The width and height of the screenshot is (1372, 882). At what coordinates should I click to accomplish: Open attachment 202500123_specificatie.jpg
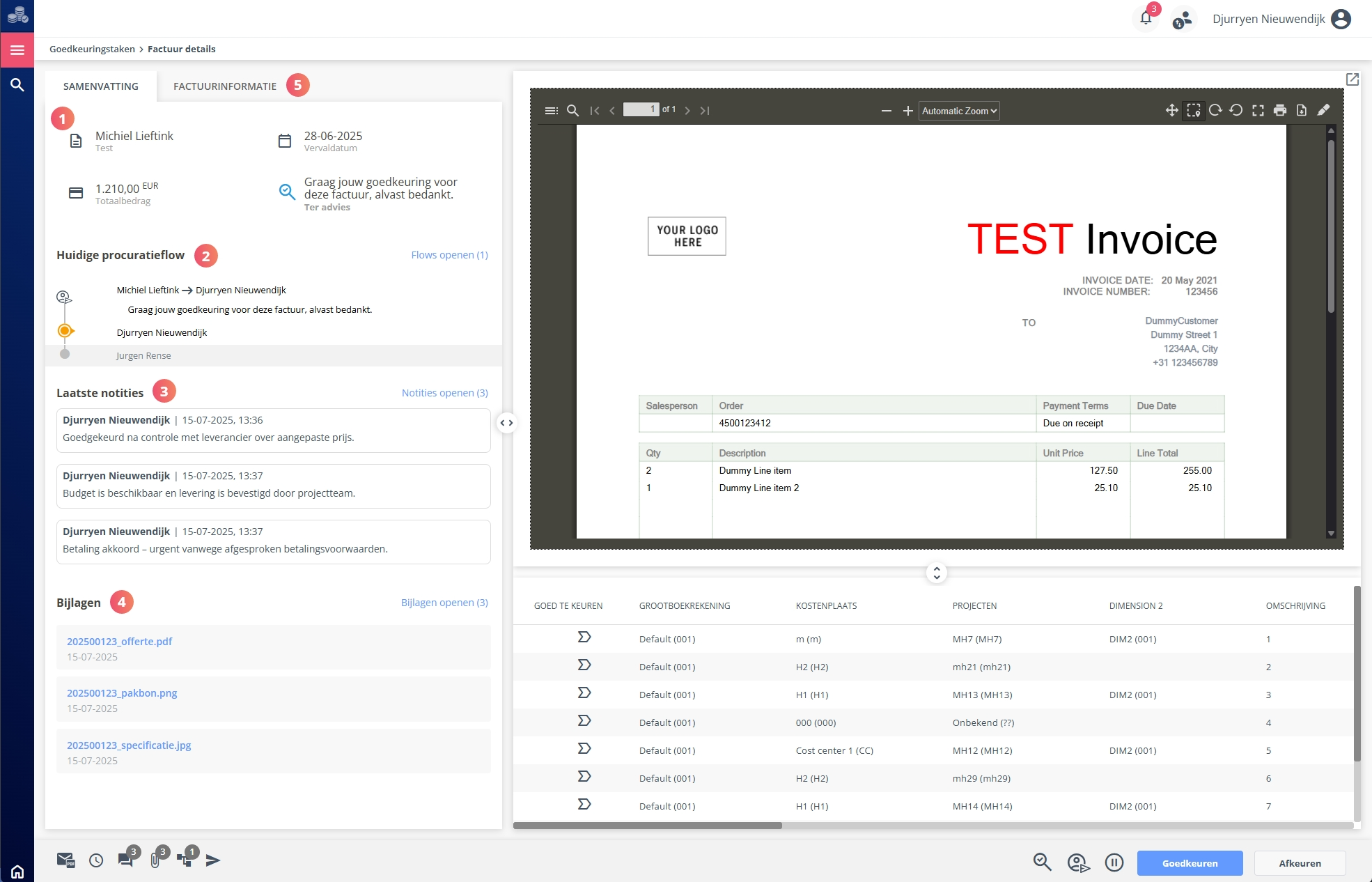[x=129, y=745]
